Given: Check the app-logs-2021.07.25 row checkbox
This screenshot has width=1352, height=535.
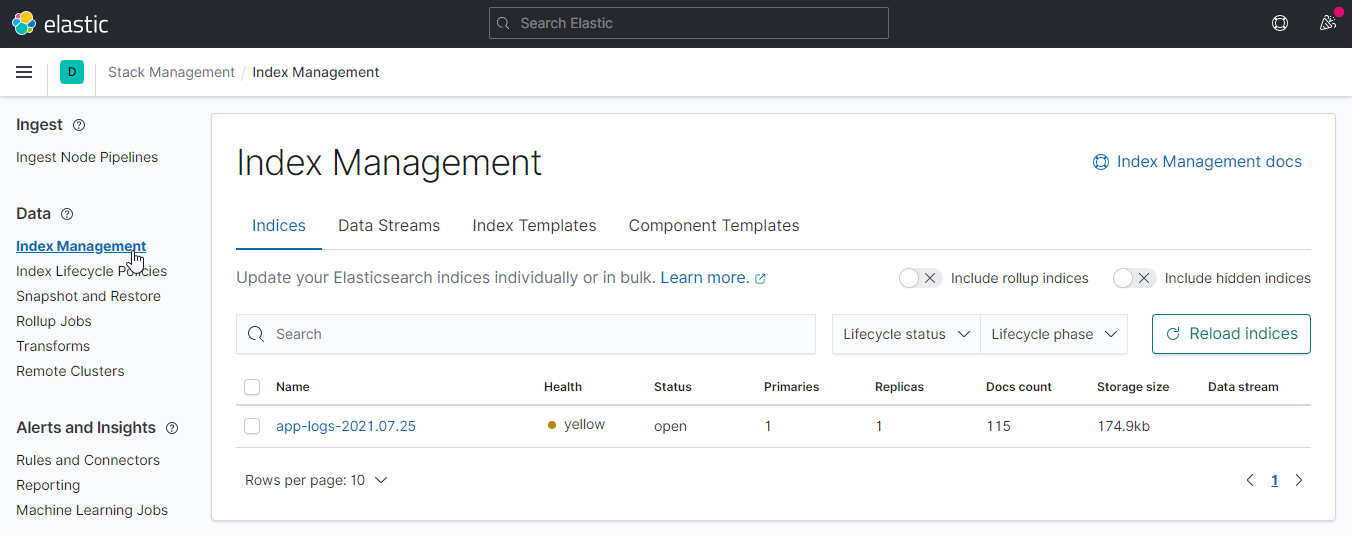Looking at the screenshot, I should pyautogui.click(x=252, y=426).
